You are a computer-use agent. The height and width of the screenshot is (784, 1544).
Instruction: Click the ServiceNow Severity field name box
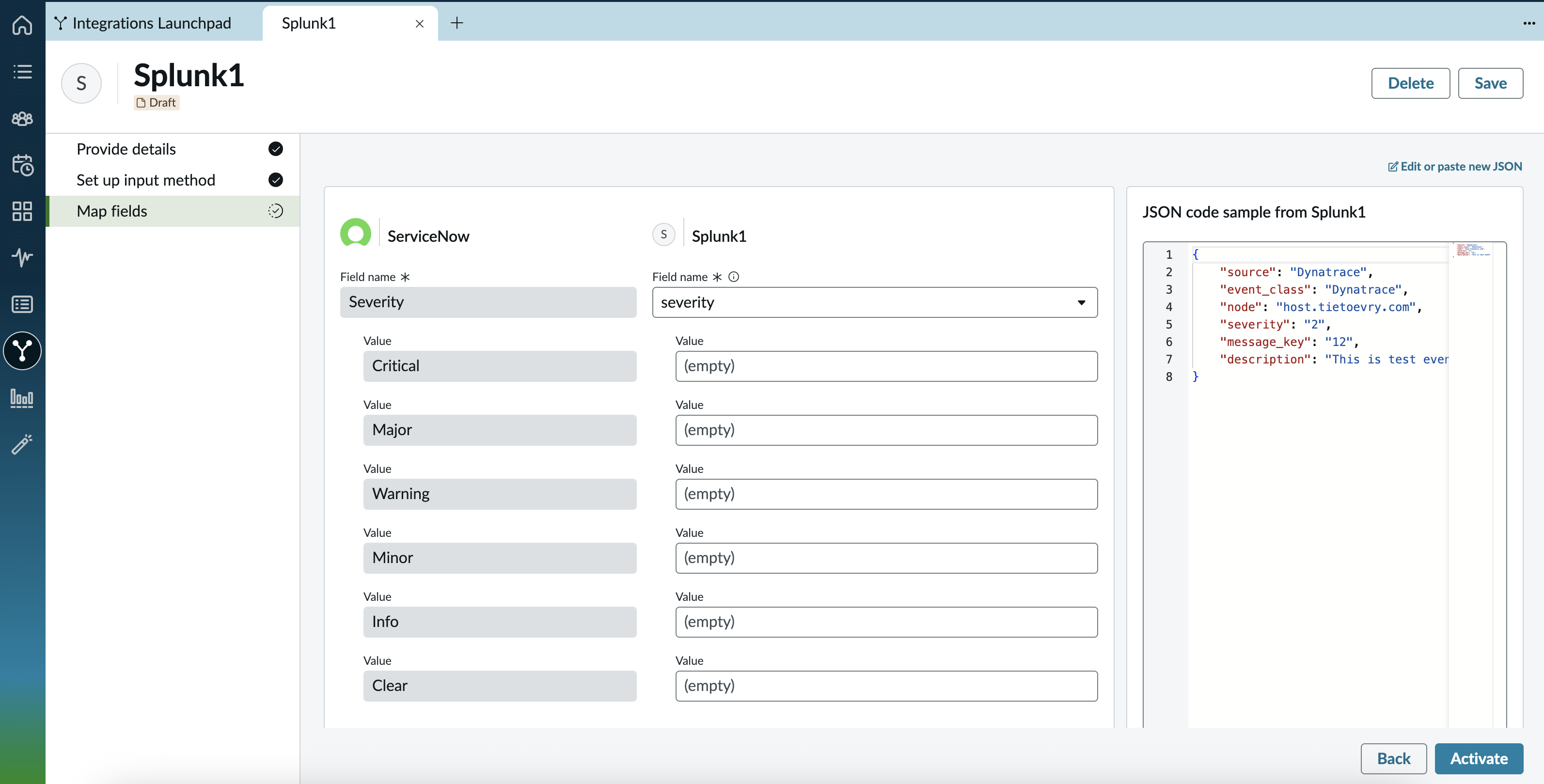[x=488, y=302]
